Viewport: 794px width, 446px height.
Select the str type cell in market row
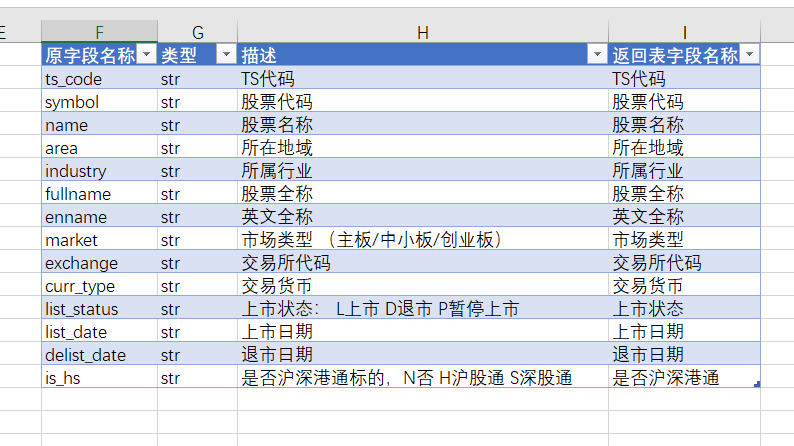click(197, 240)
